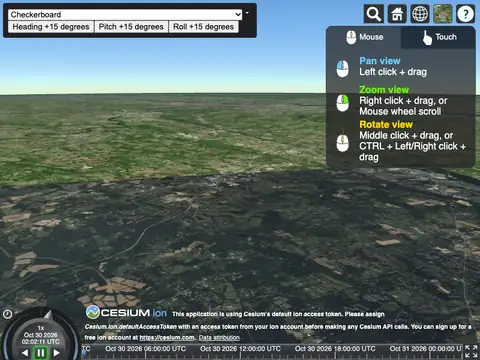Click the Oct 30 2026 date in clock
The height and width of the screenshot is (360, 480).
click(41, 335)
